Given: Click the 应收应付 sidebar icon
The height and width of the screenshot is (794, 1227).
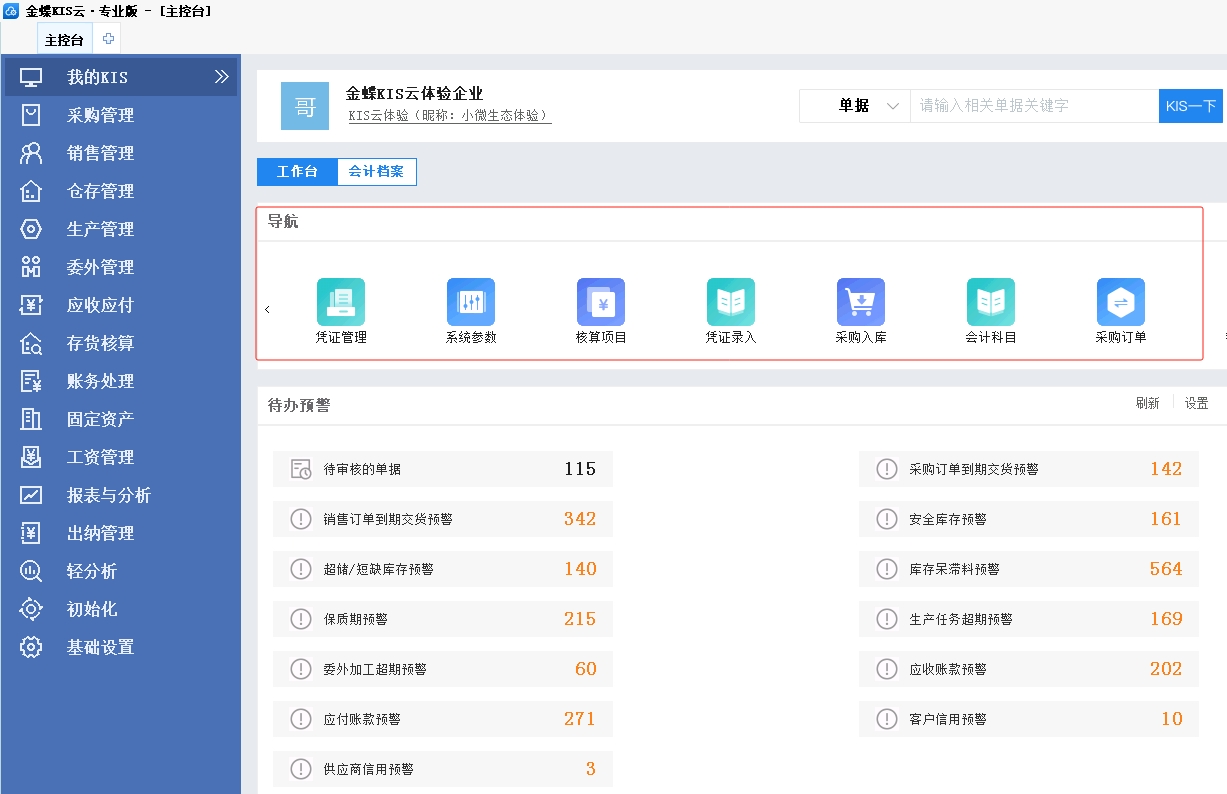Looking at the screenshot, I should click(x=32, y=305).
